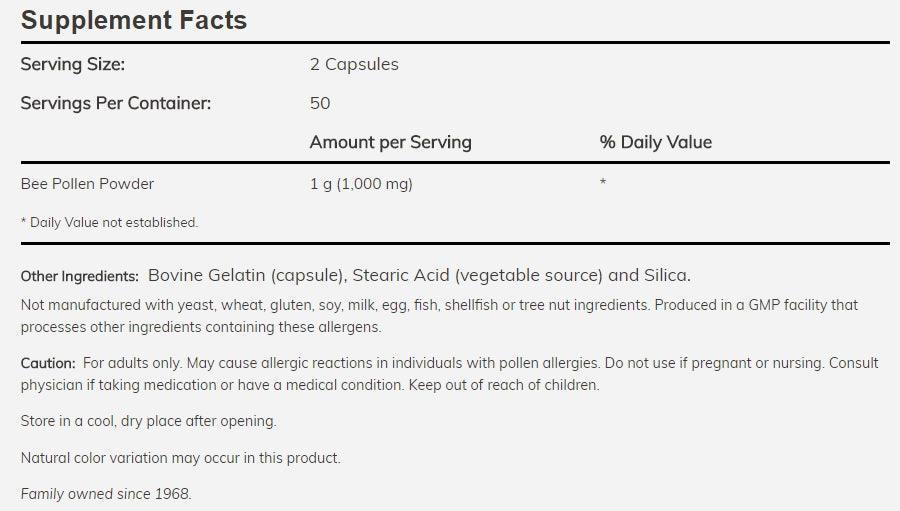900x511 pixels.
Task: Select the 2 Capsules value
Action: 354,64
